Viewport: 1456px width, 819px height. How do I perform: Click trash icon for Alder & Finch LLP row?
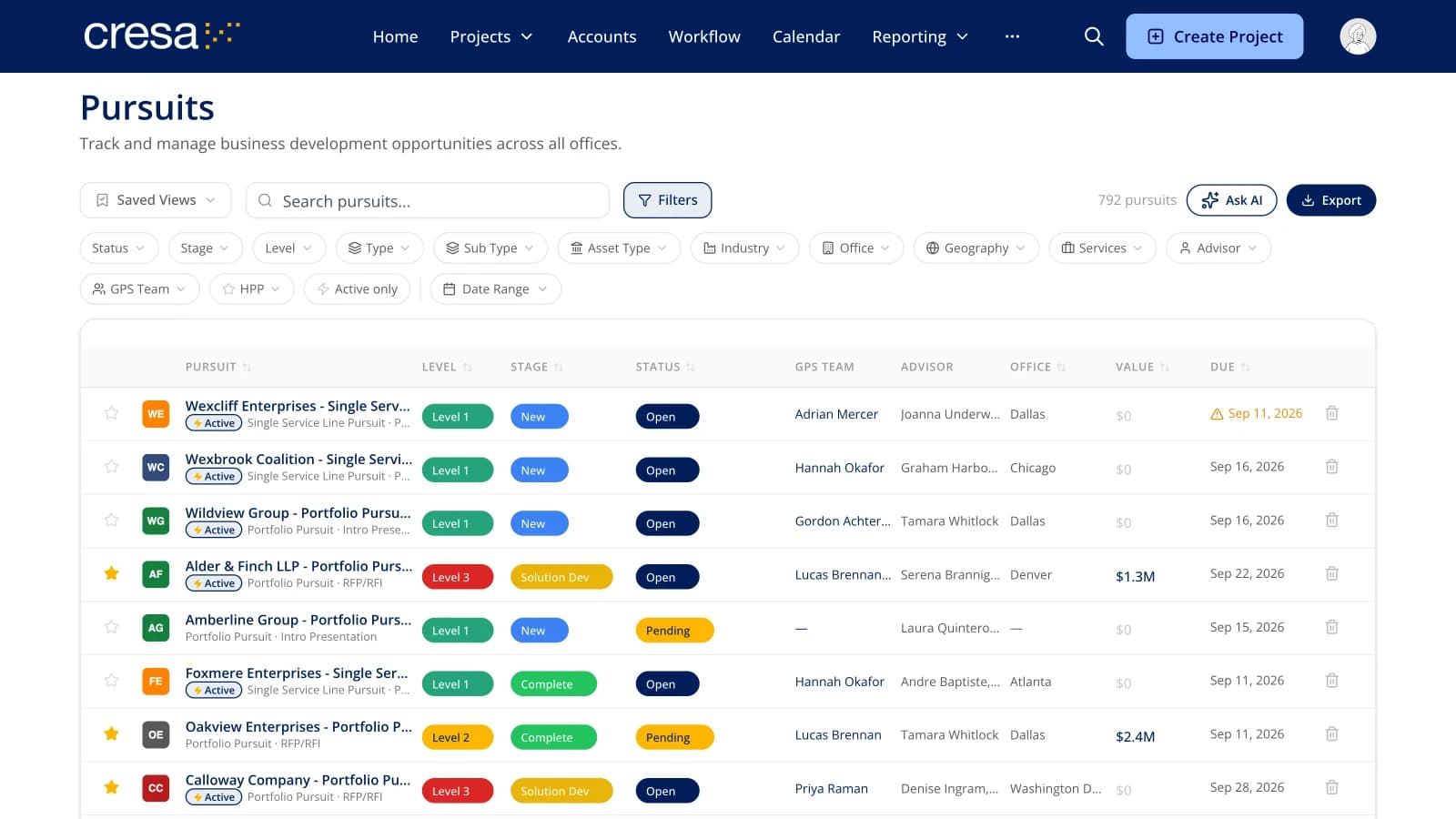(x=1331, y=573)
